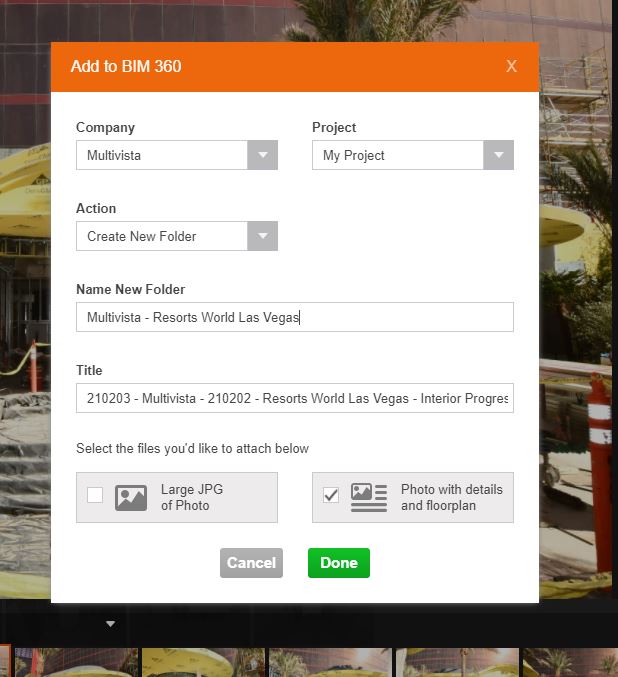This screenshot has height=677, width=618.
Task: Expand the Action dropdown set to Create New Folder
Action: click(x=177, y=236)
